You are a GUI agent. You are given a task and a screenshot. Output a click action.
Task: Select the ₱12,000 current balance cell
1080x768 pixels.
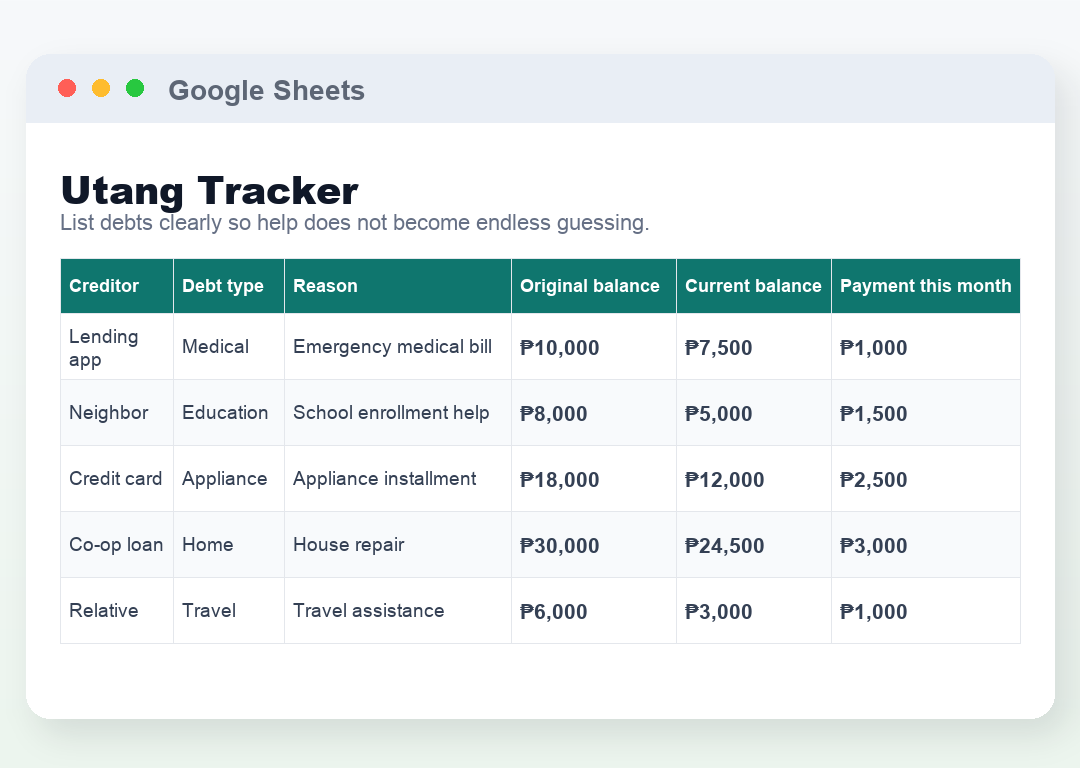pyautogui.click(x=754, y=479)
